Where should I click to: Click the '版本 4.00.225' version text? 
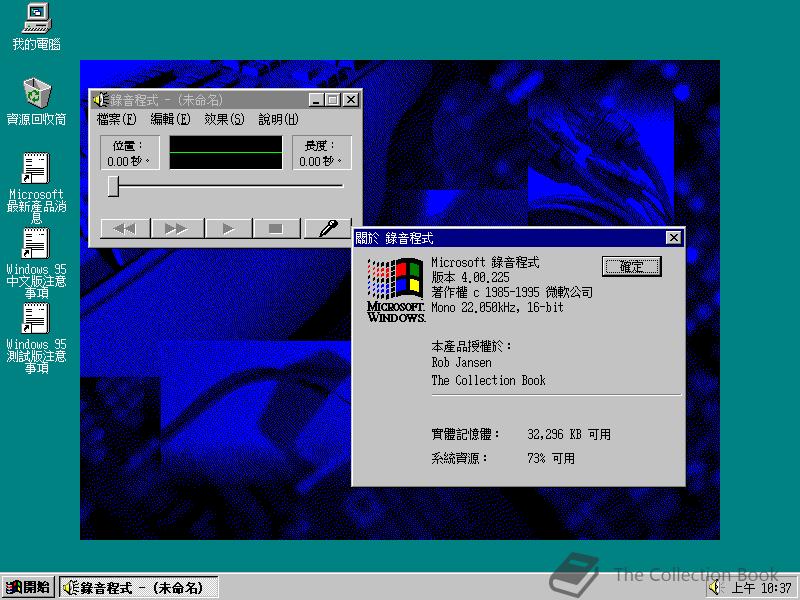coord(470,278)
